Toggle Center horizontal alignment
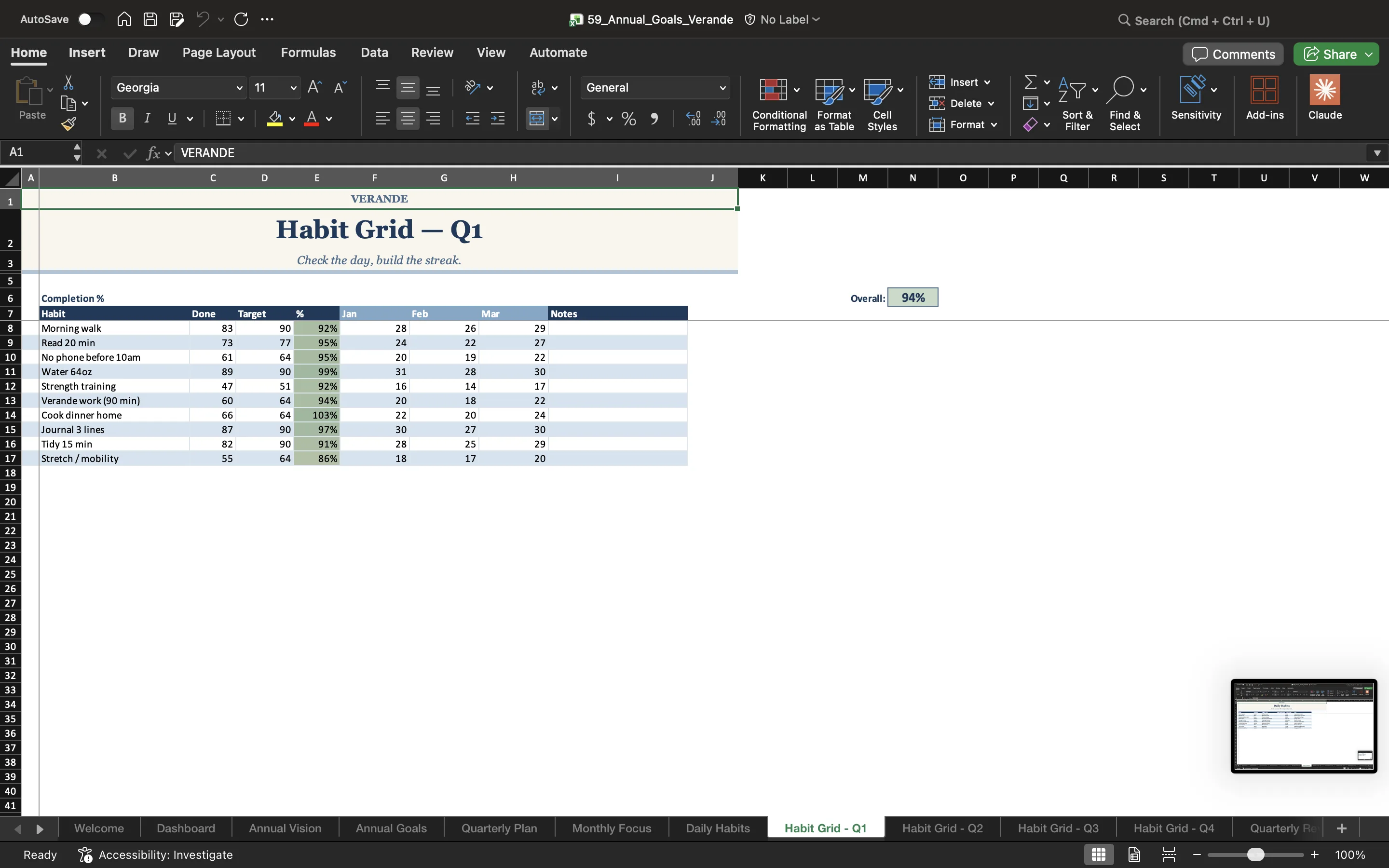 [408, 118]
